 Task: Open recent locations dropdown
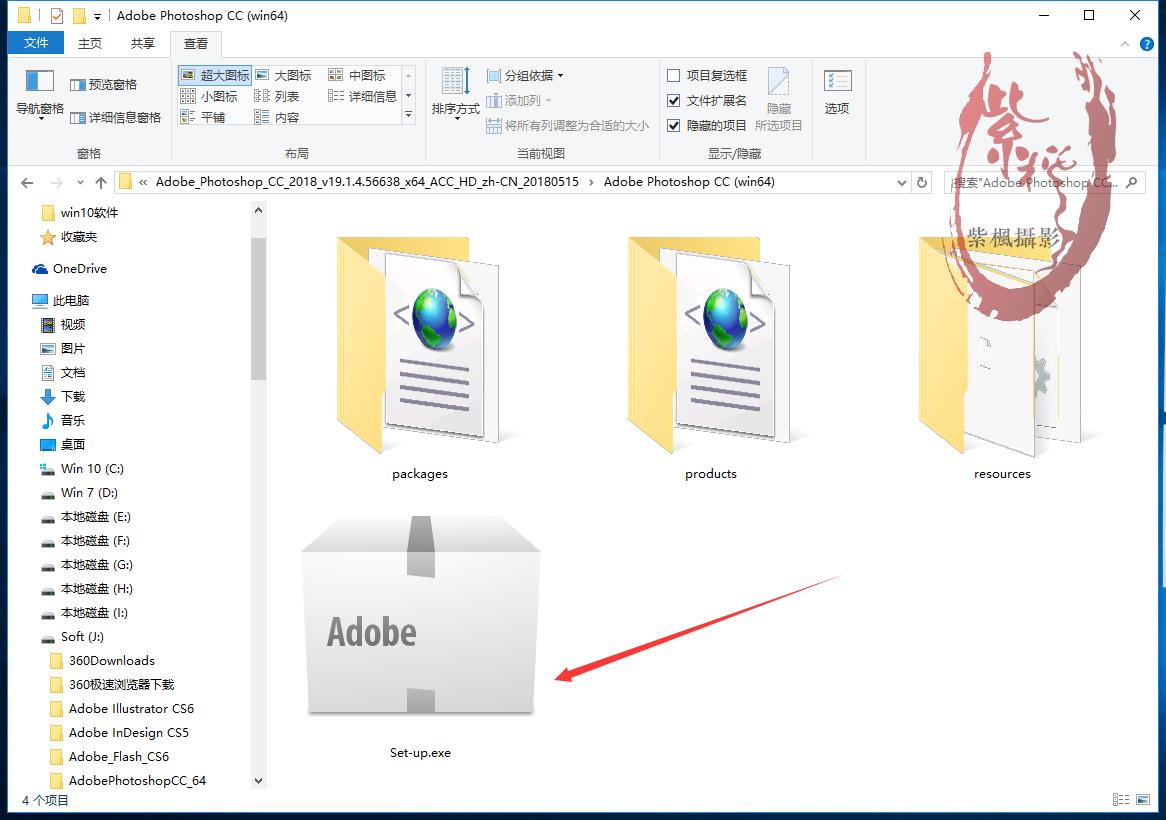80,182
